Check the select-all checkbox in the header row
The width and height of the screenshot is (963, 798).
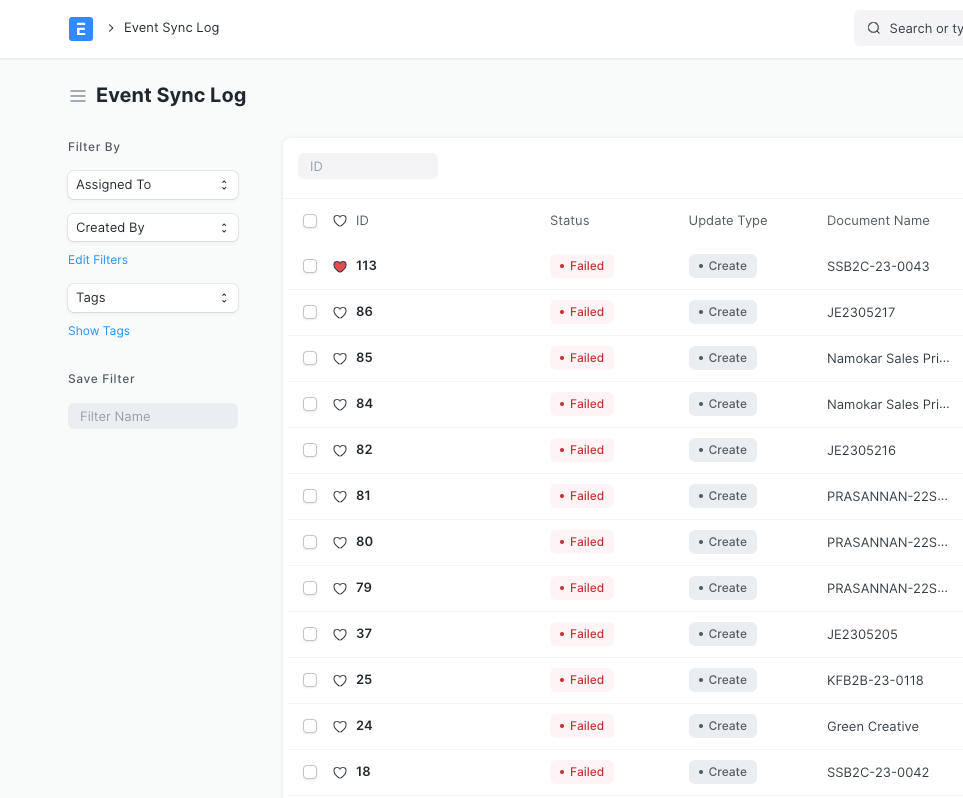309,221
